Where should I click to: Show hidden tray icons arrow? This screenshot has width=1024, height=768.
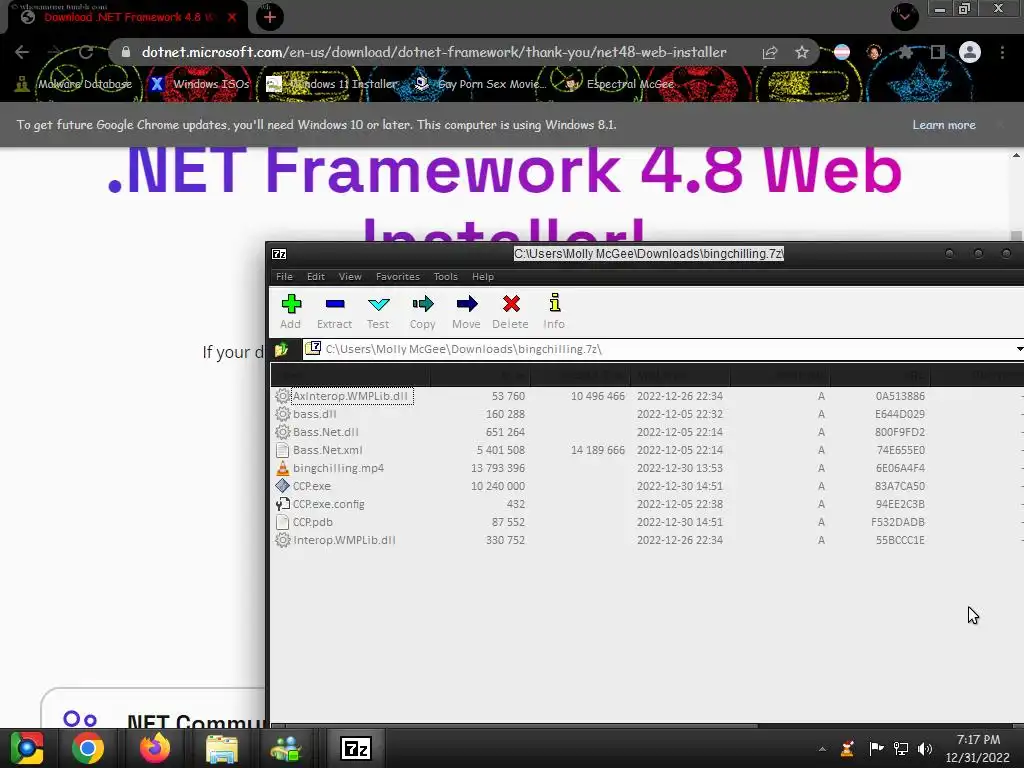point(822,748)
